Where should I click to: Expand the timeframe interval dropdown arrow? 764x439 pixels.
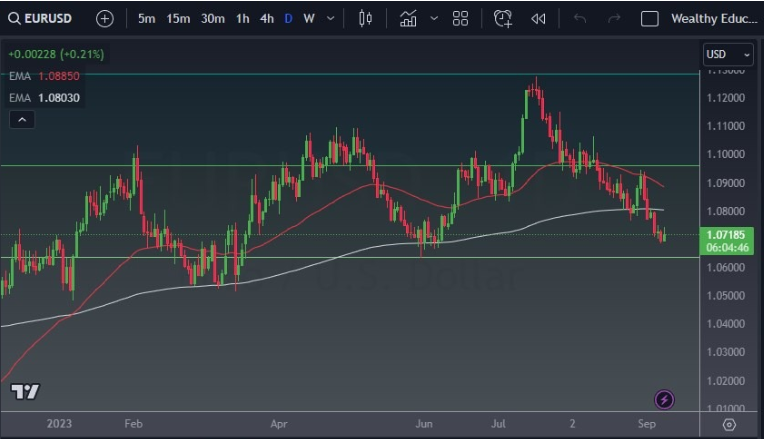[x=332, y=18]
